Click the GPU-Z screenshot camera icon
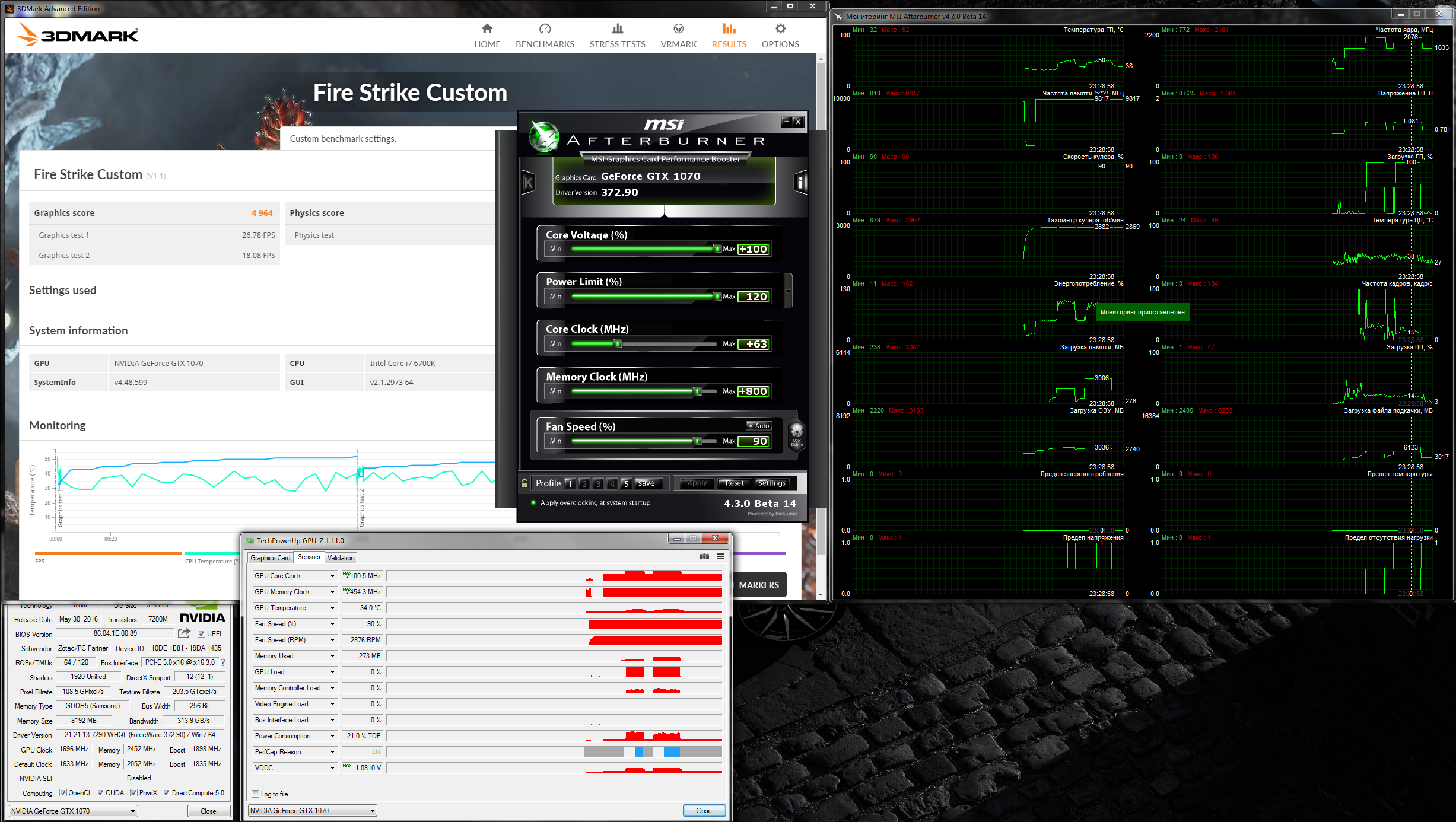 coord(704,556)
